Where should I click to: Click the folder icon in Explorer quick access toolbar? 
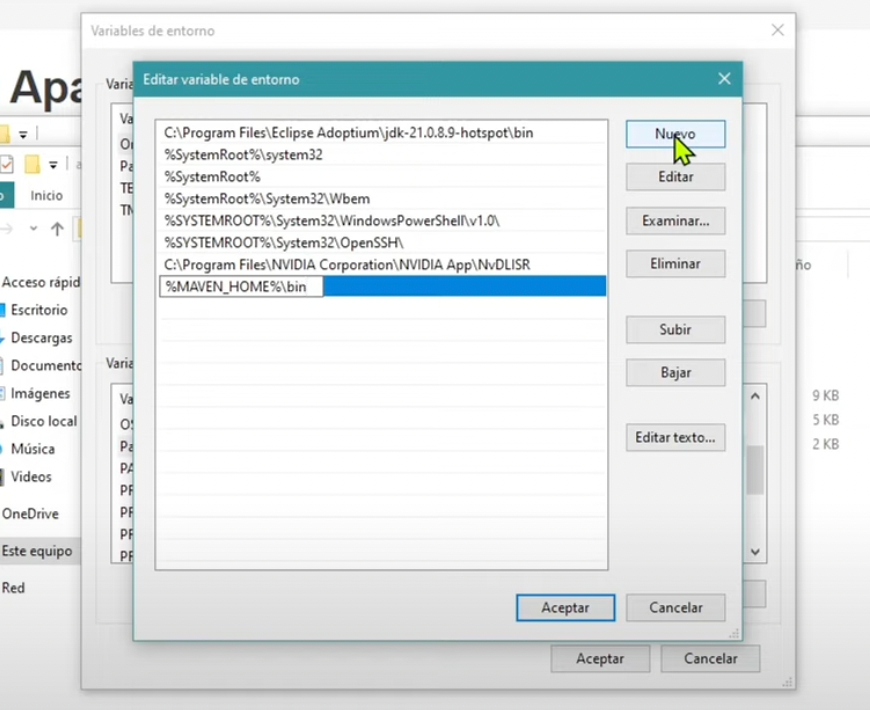pyautogui.click(x=32, y=164)
